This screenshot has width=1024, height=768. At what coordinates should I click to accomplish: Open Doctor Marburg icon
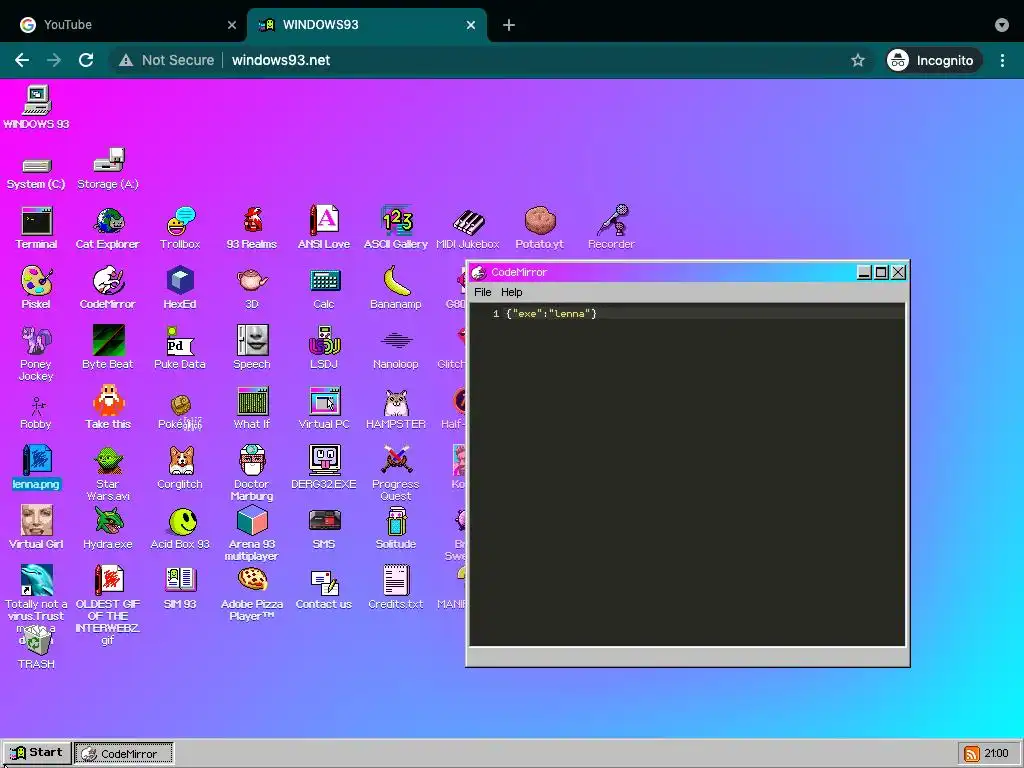click(x=252, y=473)
